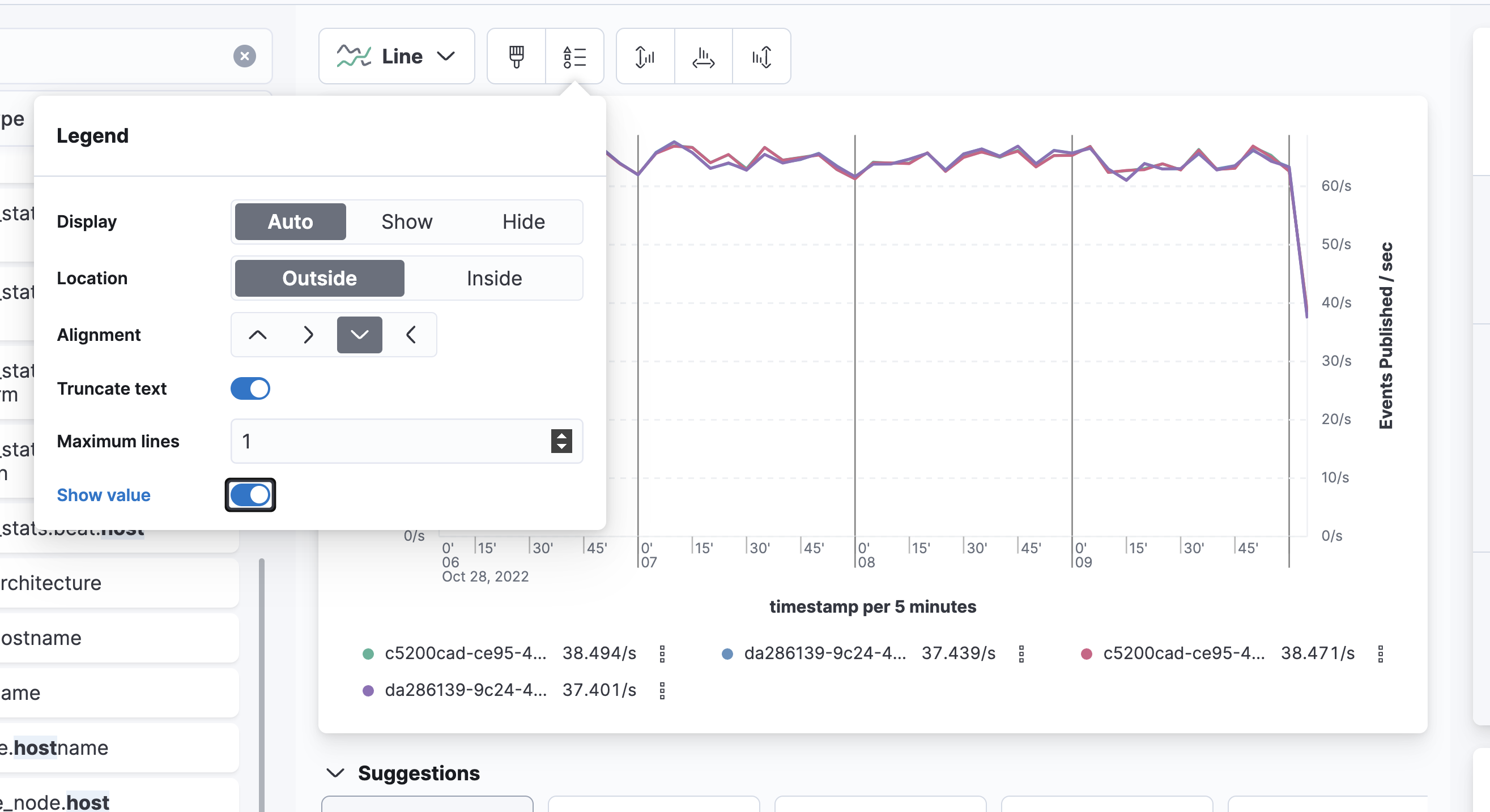Select Inside legend location
1490x812 pixels.
pyautogui.click(x=494, y=279)
